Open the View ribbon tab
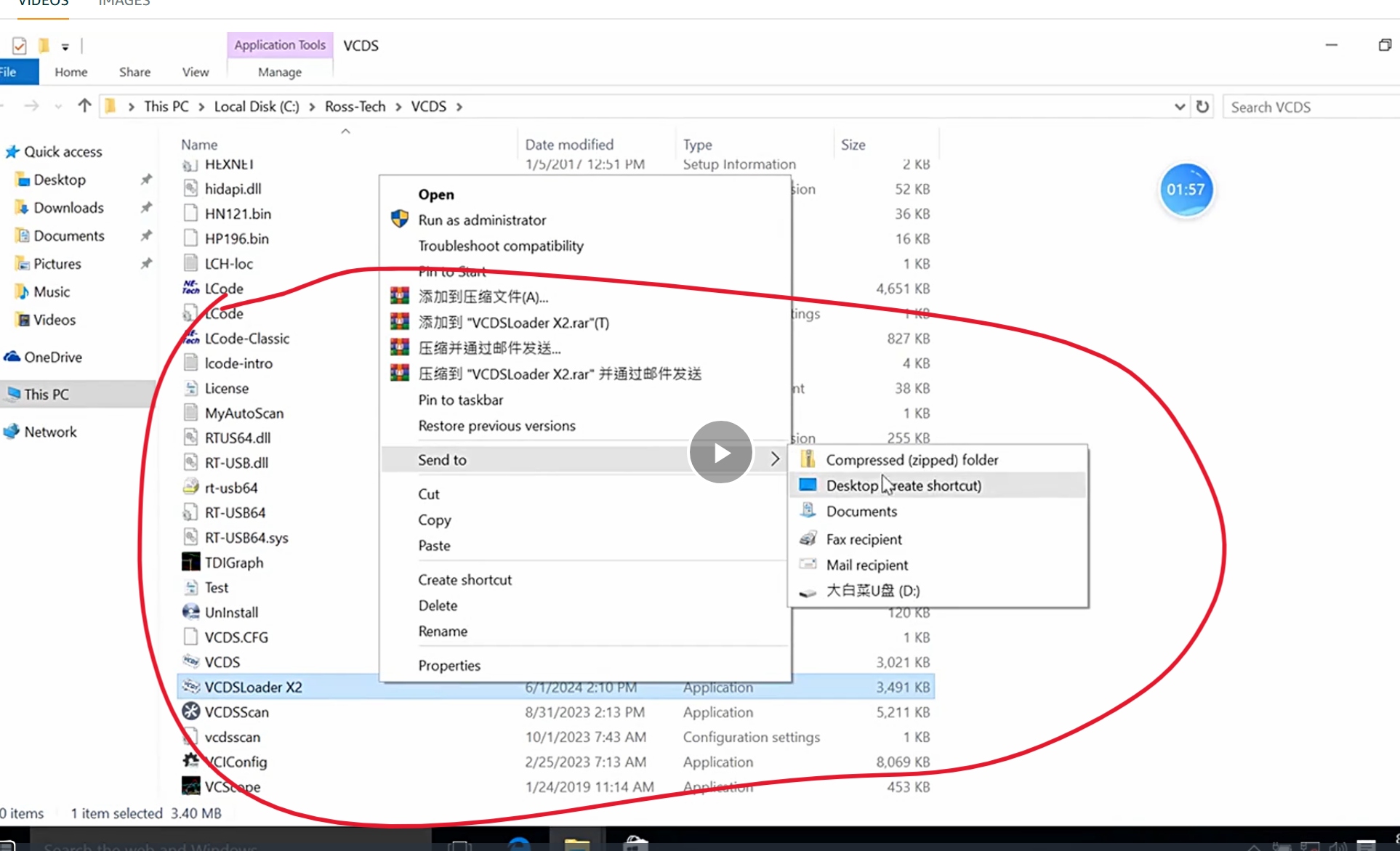1400x851 pixels. [196, 72]
